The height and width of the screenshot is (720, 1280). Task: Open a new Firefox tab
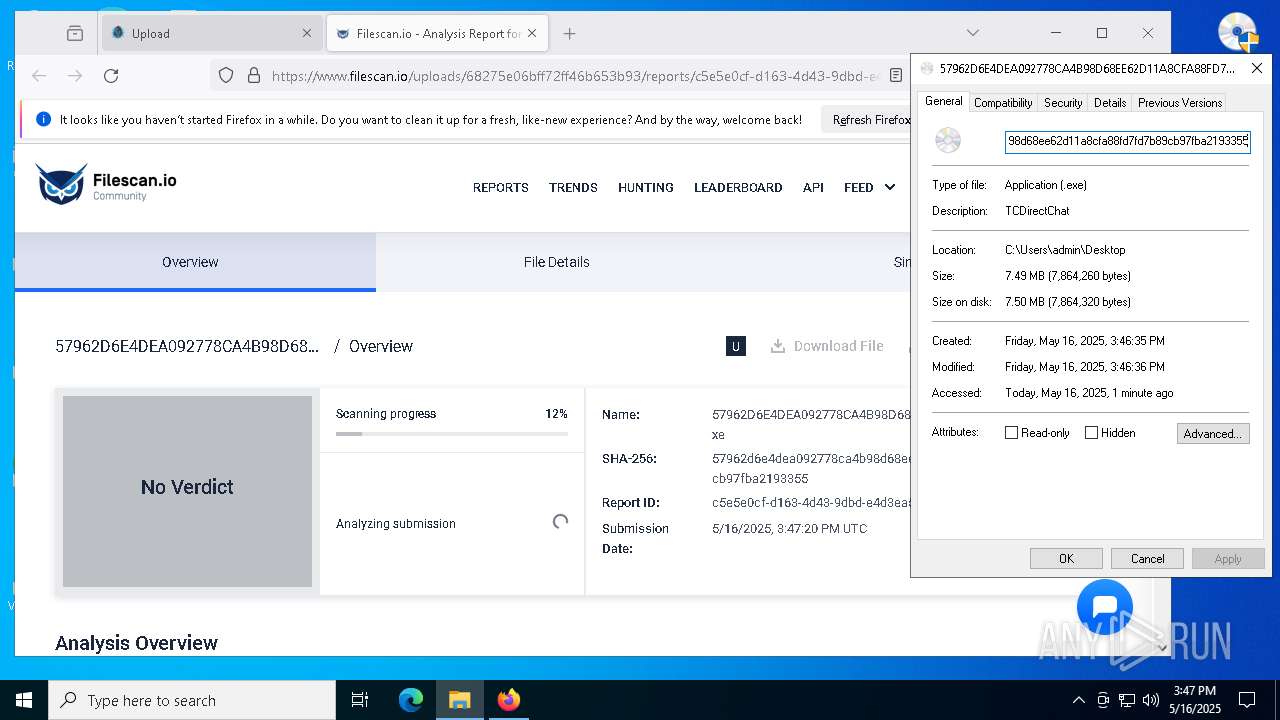(x=570, y=33)
